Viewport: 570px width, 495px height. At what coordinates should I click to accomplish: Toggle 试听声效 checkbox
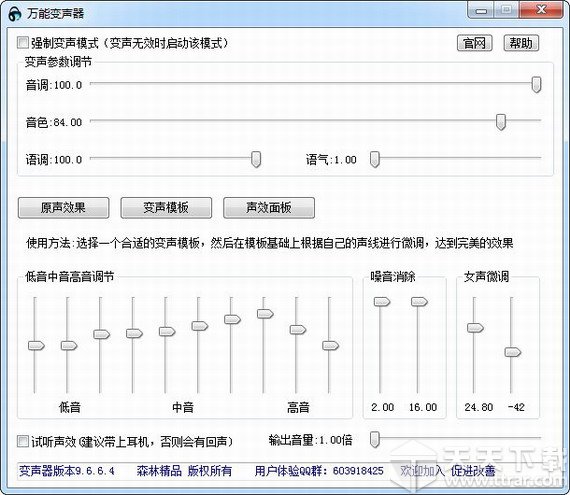[x=23, y=442]
